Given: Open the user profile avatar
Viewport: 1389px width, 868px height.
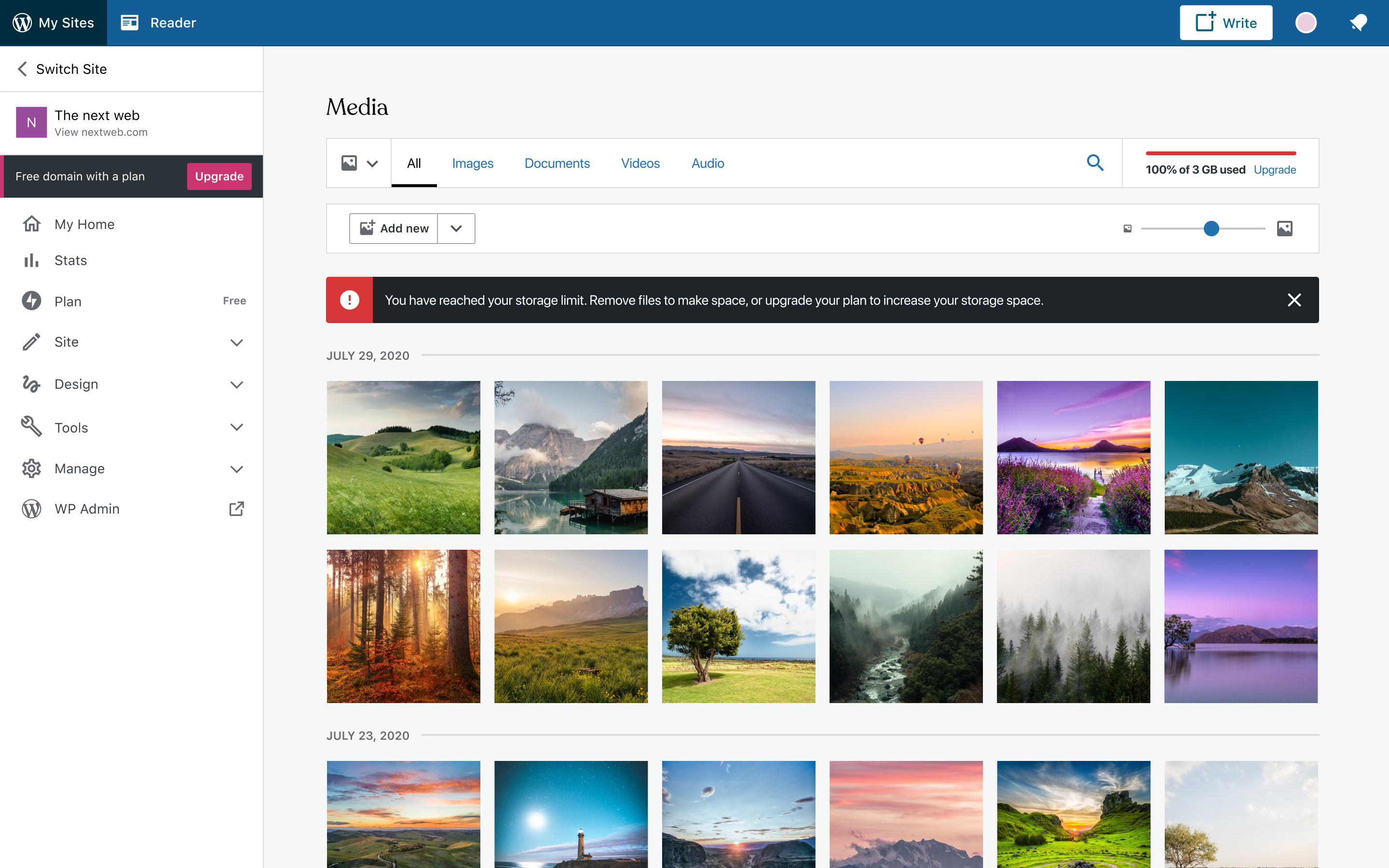Looking at the screenshot, I should [x=1306, y=23].
